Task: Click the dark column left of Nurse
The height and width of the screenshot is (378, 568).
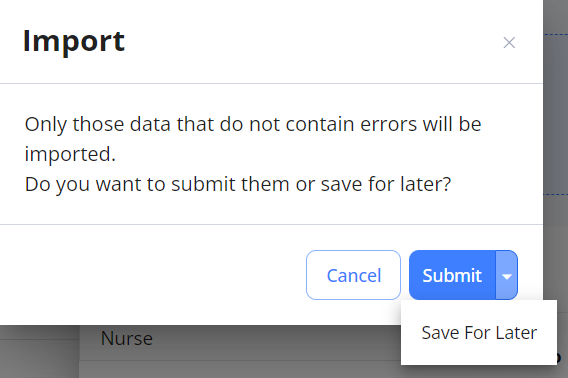Action: pyautogui.click(x=39, y=352)
